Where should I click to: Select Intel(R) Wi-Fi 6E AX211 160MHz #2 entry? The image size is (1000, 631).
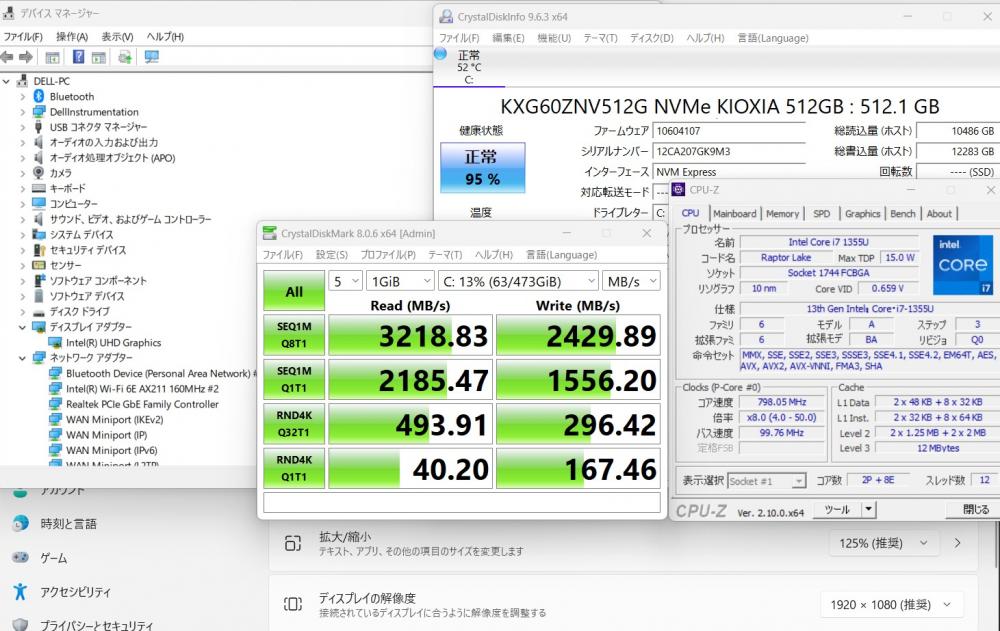[x=142, y=389]
